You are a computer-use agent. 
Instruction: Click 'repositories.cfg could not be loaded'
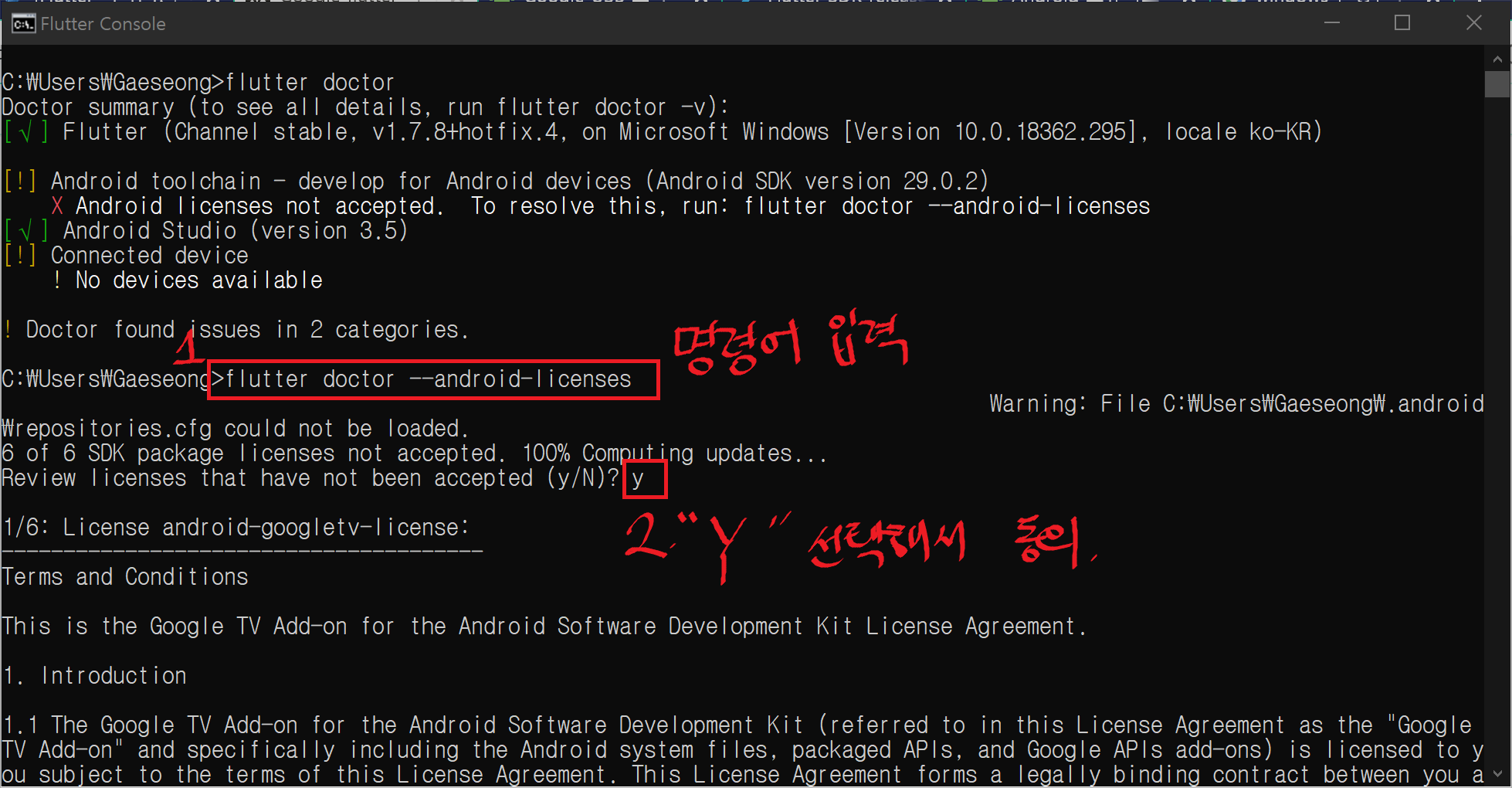[x=235, y=429]
